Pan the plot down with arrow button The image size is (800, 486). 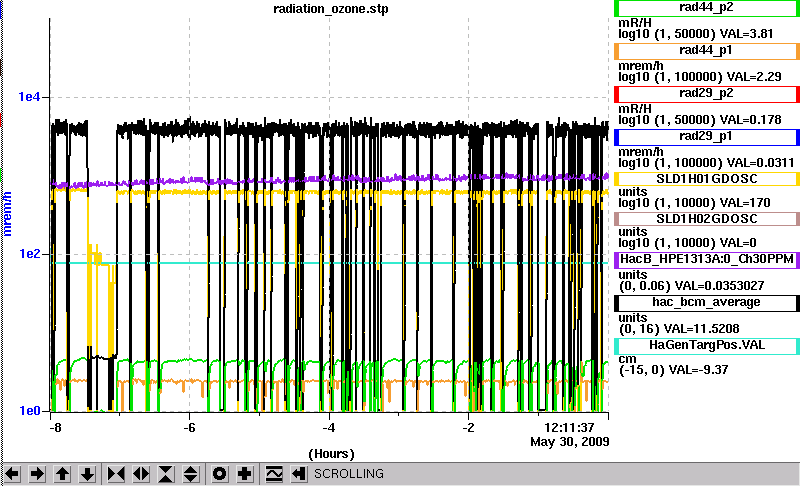click(87, 474)
